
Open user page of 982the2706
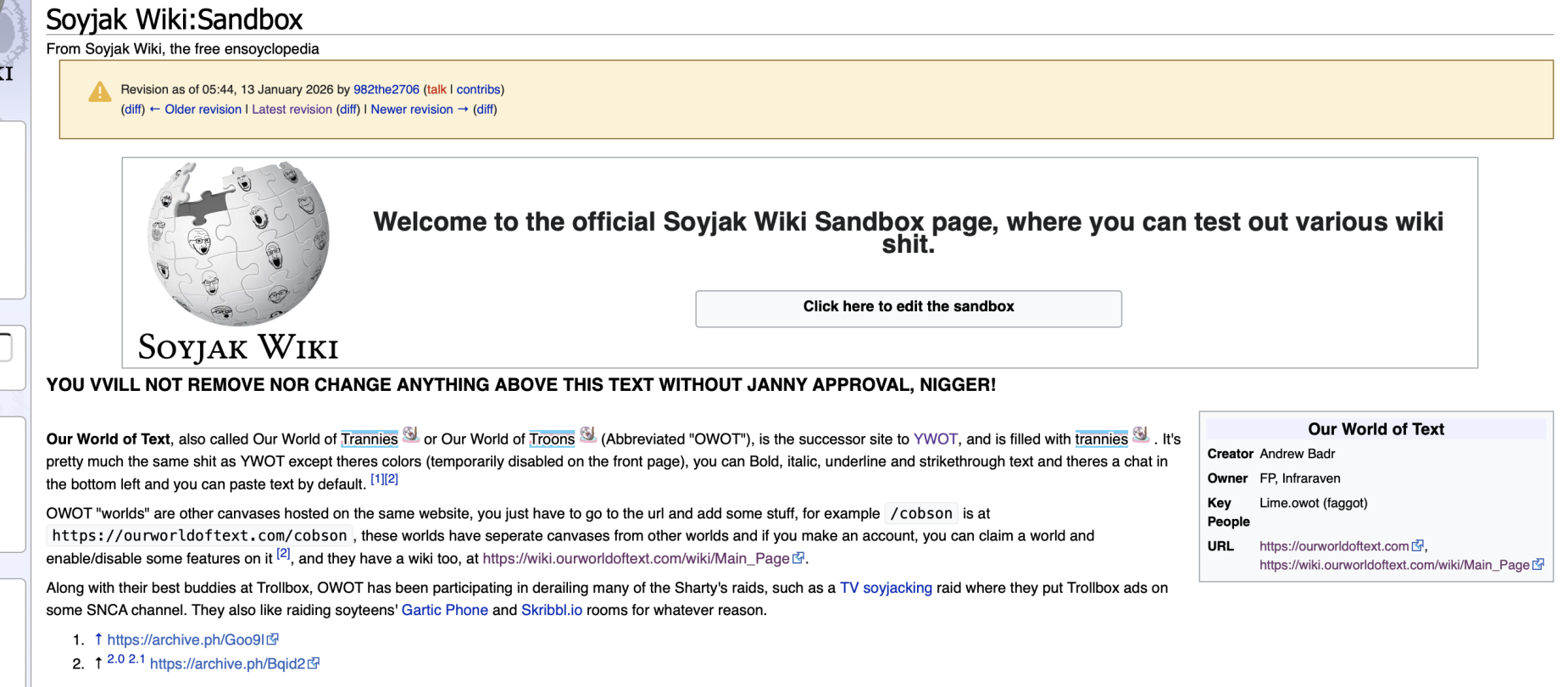click(386, 89)
